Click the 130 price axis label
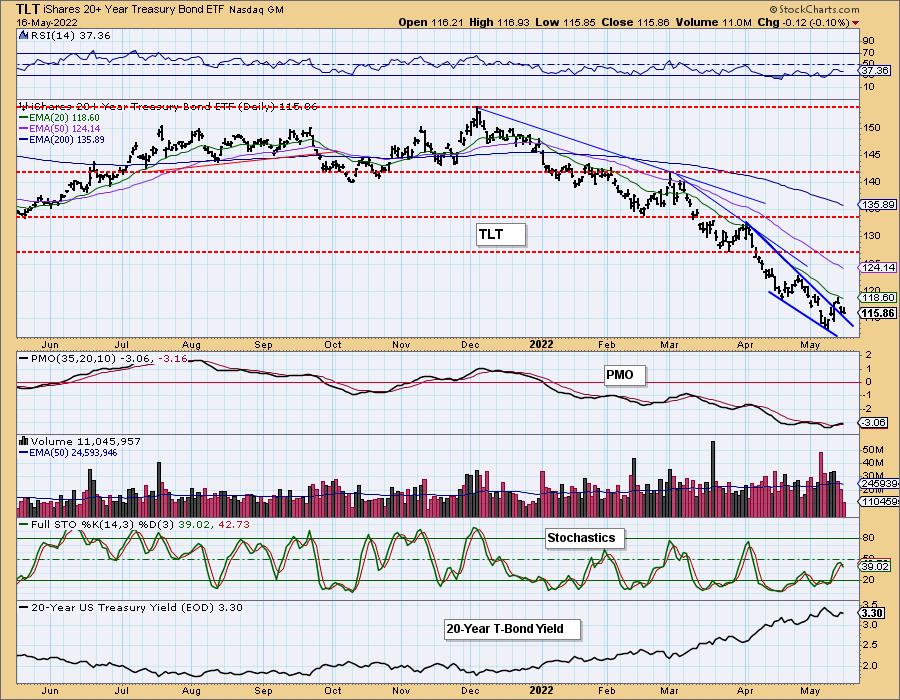 point(870,236)
